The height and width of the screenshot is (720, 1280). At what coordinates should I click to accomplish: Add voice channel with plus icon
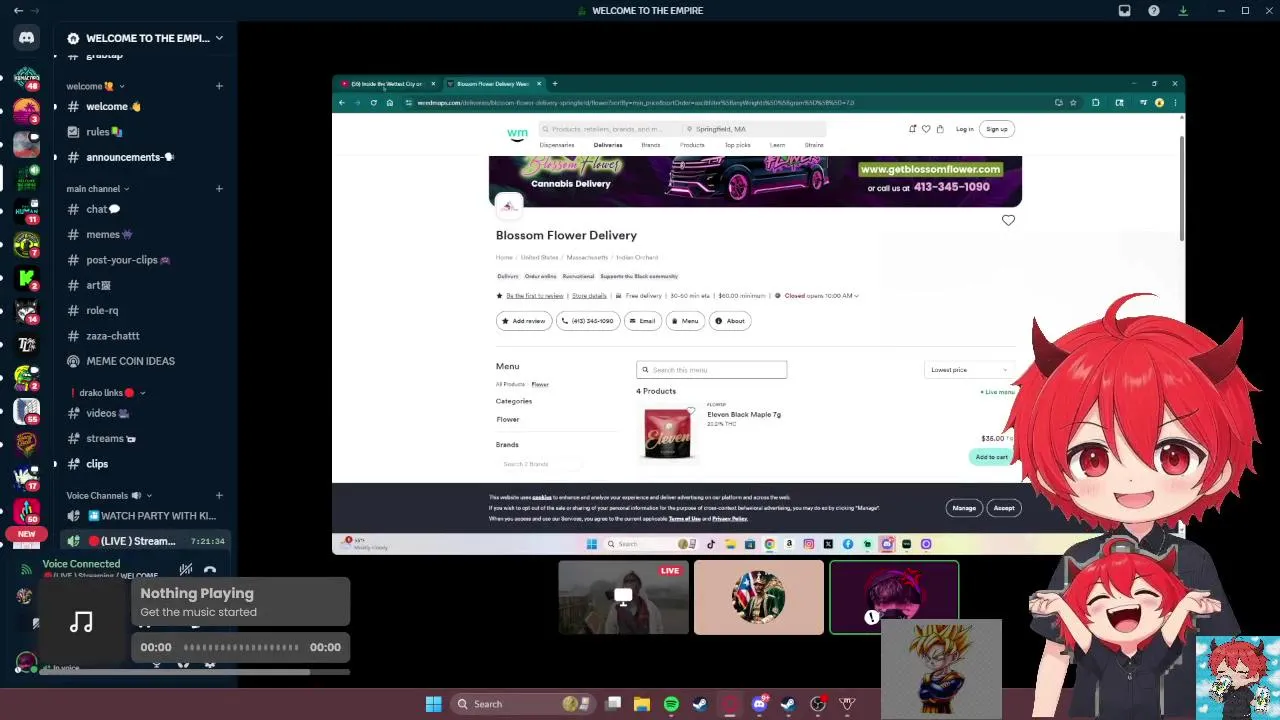pyautogui.click(x=219, y=495)
